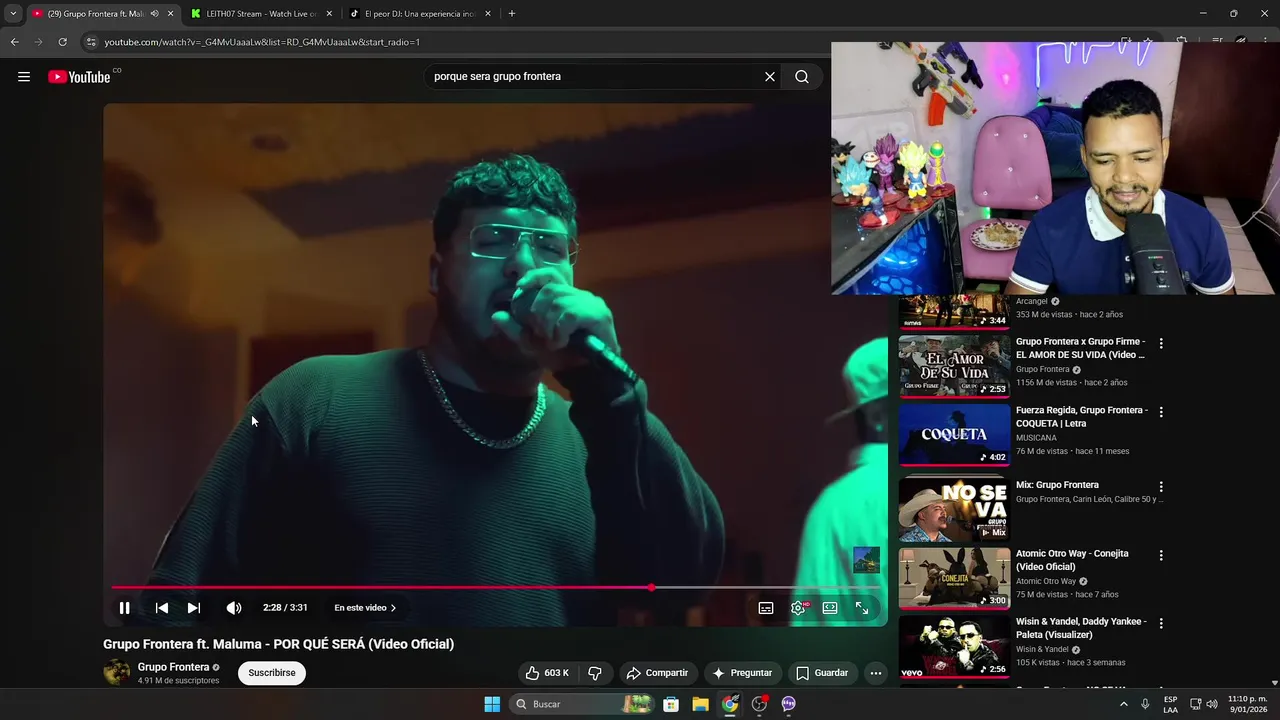Open 'Grupo Frontera x Grupo Firme' title
This screenshot has height=720, width=1280.
pyautogui.click(x=1081, y=348)
